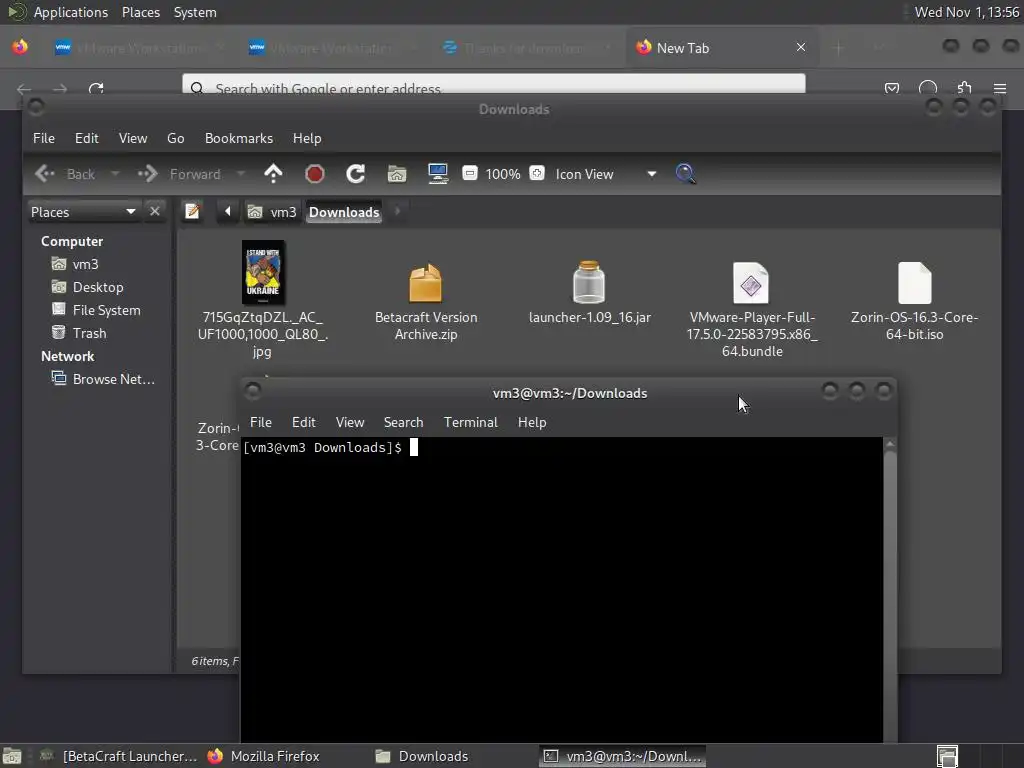Open Browse Network in sidebar
1024x768 pixels.
(x=112, y=379)
